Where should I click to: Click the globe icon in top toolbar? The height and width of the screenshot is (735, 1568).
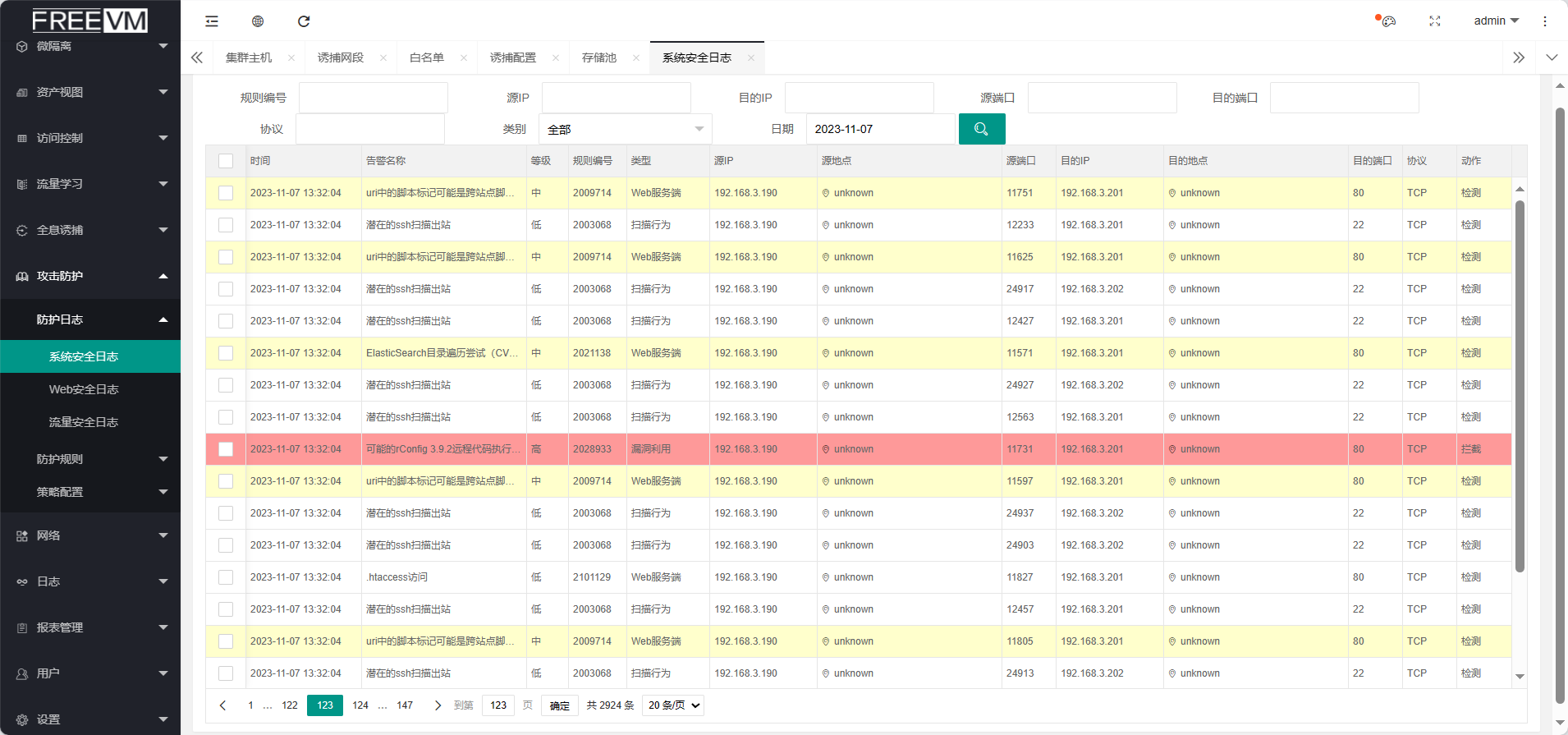point(258,21)
